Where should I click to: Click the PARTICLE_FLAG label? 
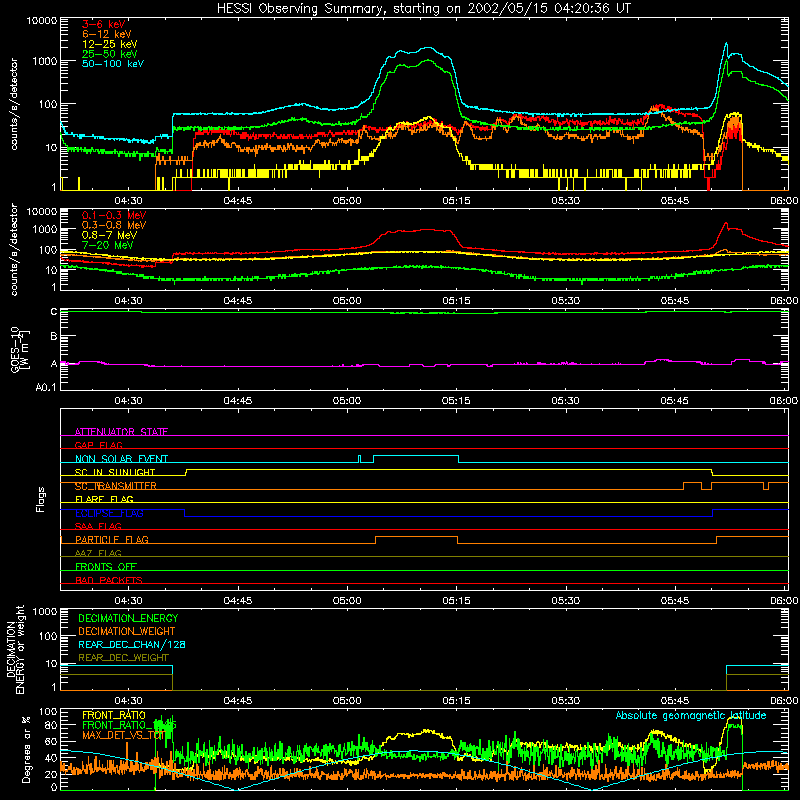pyautogui.click(x=112, y=539)
